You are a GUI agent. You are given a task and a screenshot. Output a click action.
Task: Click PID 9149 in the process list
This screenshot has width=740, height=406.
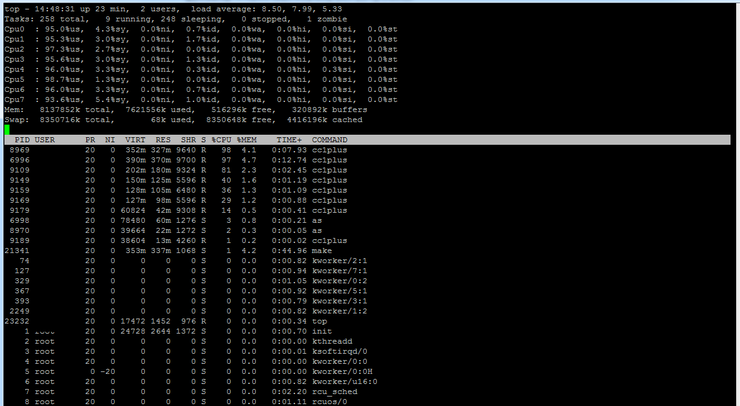(x=19, y=180)
